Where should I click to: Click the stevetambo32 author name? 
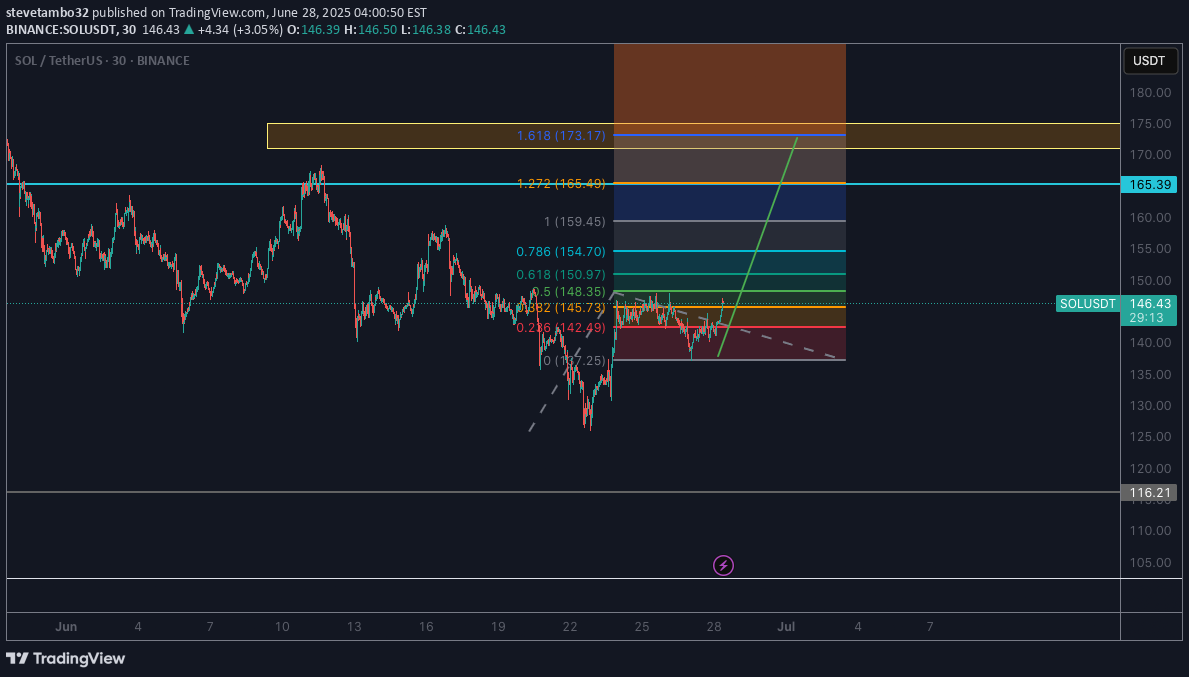click(47, 13)
